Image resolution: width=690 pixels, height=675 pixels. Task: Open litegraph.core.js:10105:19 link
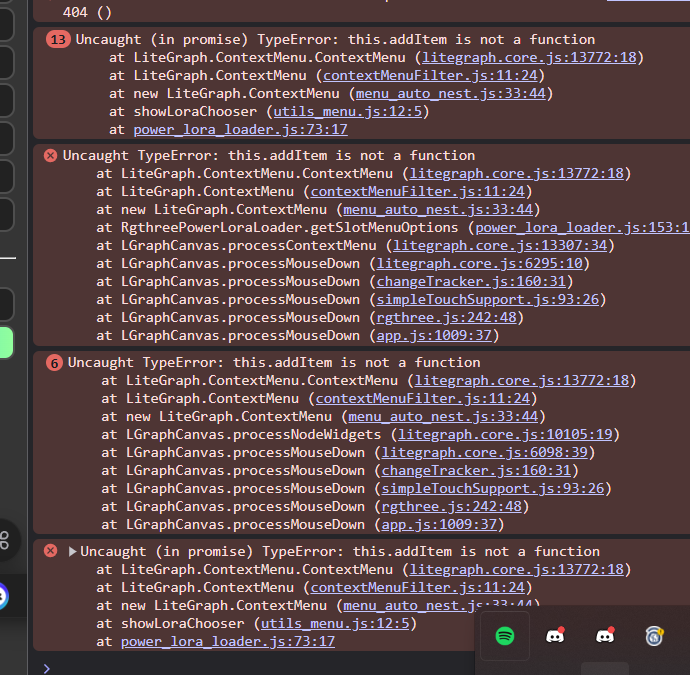[x=505, y=435]
